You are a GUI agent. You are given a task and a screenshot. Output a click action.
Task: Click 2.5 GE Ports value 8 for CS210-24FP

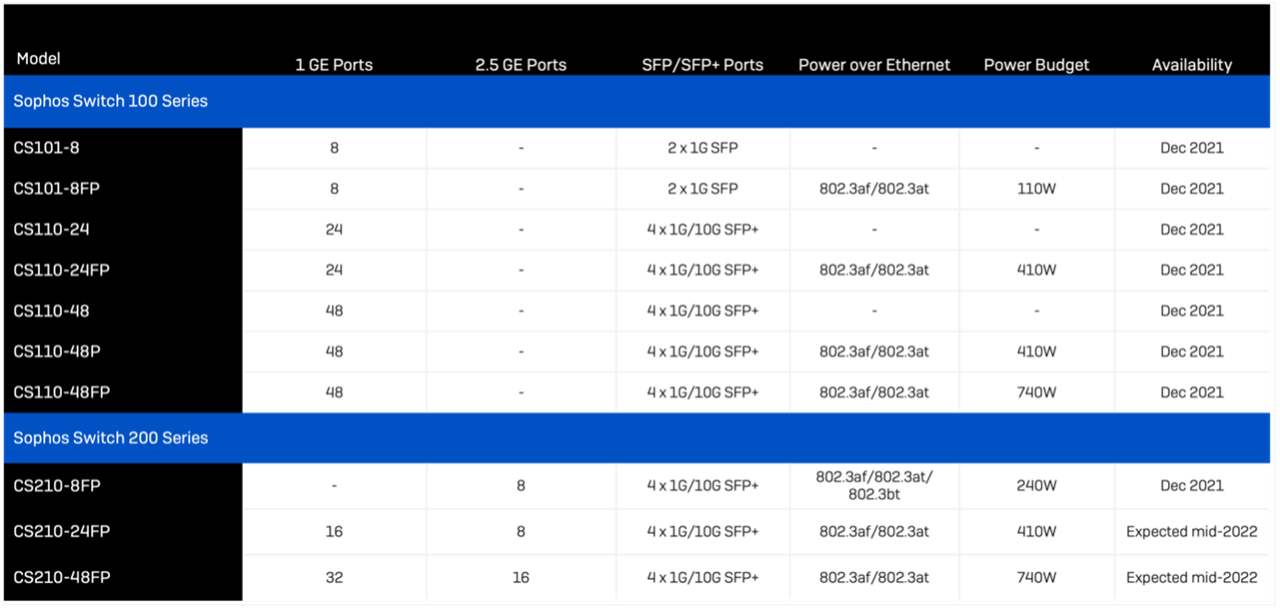[x=521, y=532]
